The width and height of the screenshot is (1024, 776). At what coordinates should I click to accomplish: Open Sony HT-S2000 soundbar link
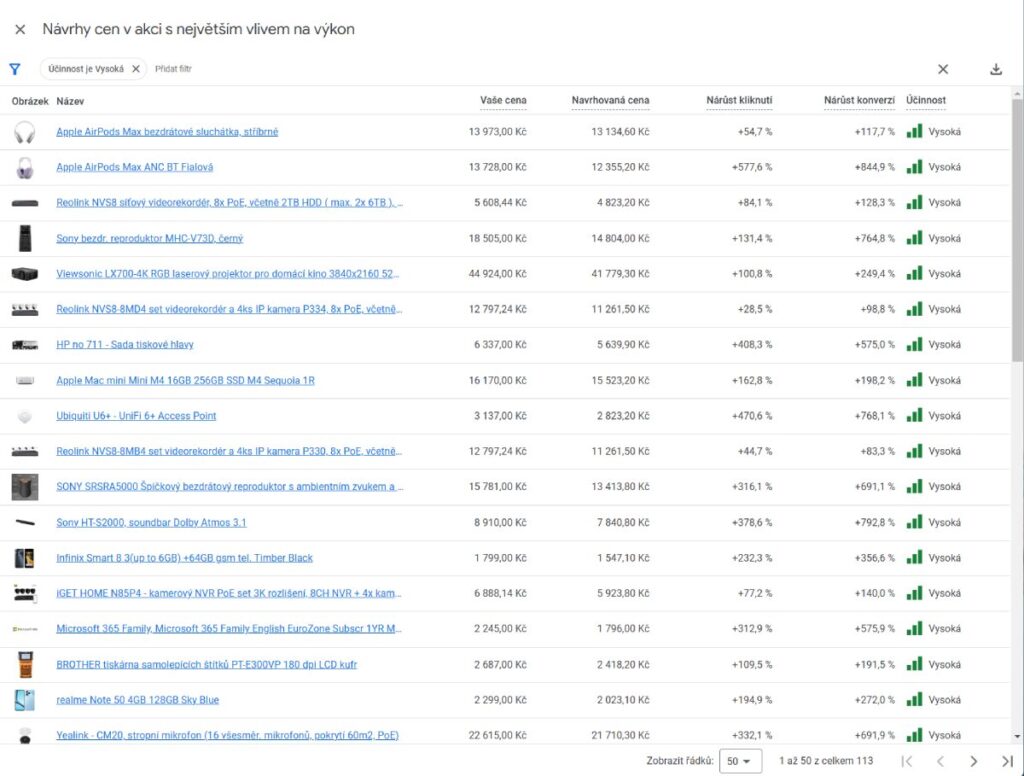point(151,522)
